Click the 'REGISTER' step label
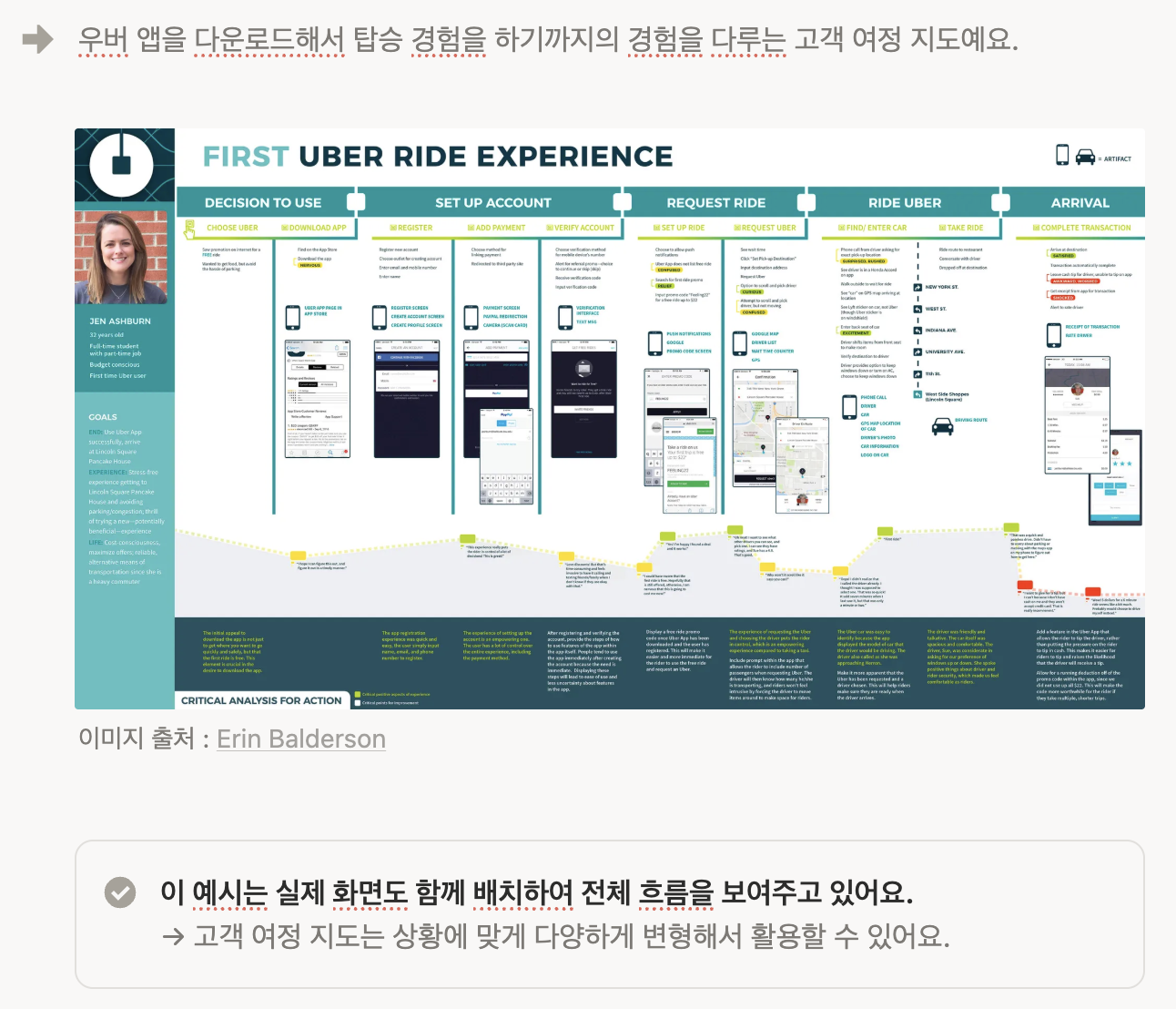 point(414,228)
